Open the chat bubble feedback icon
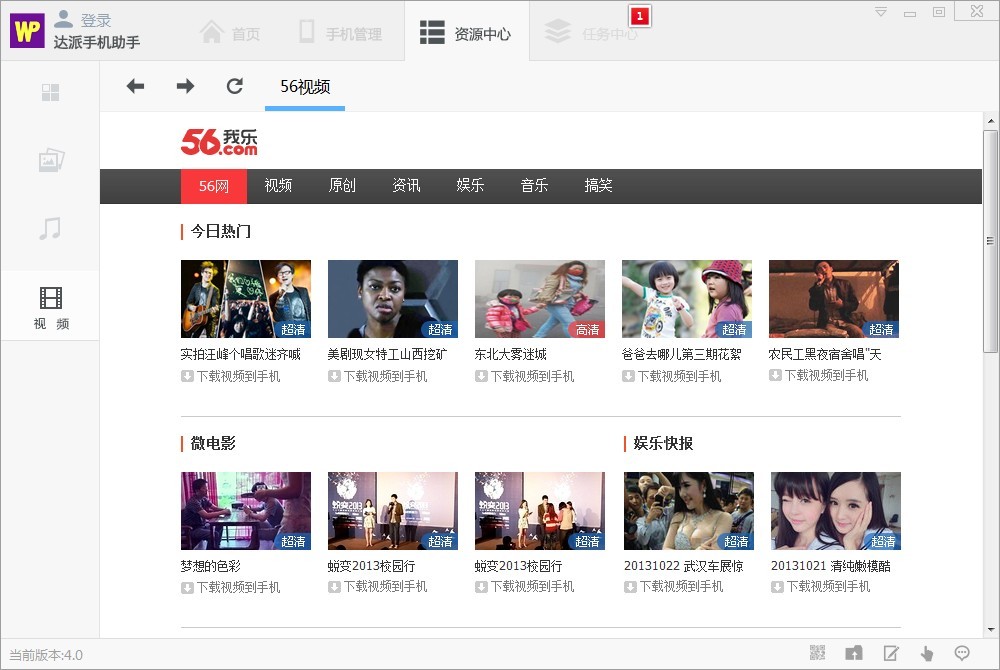 pyautogui.click(x=962, y=653)
